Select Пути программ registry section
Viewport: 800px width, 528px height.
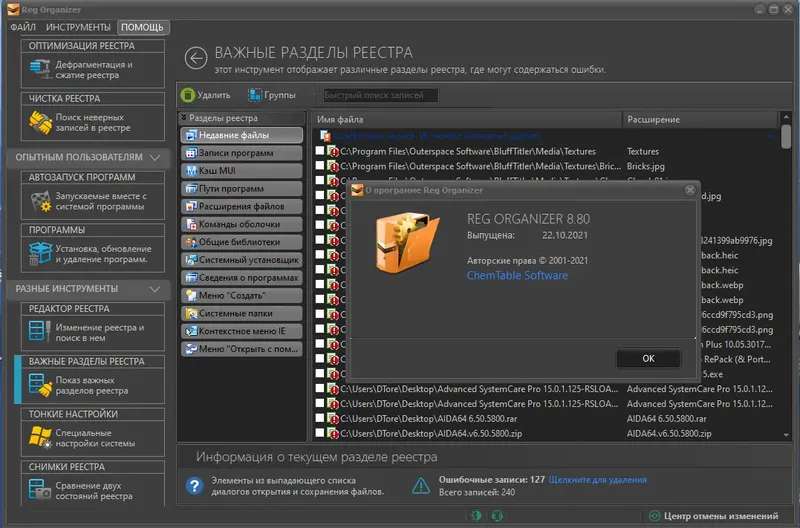click(241, 189)
